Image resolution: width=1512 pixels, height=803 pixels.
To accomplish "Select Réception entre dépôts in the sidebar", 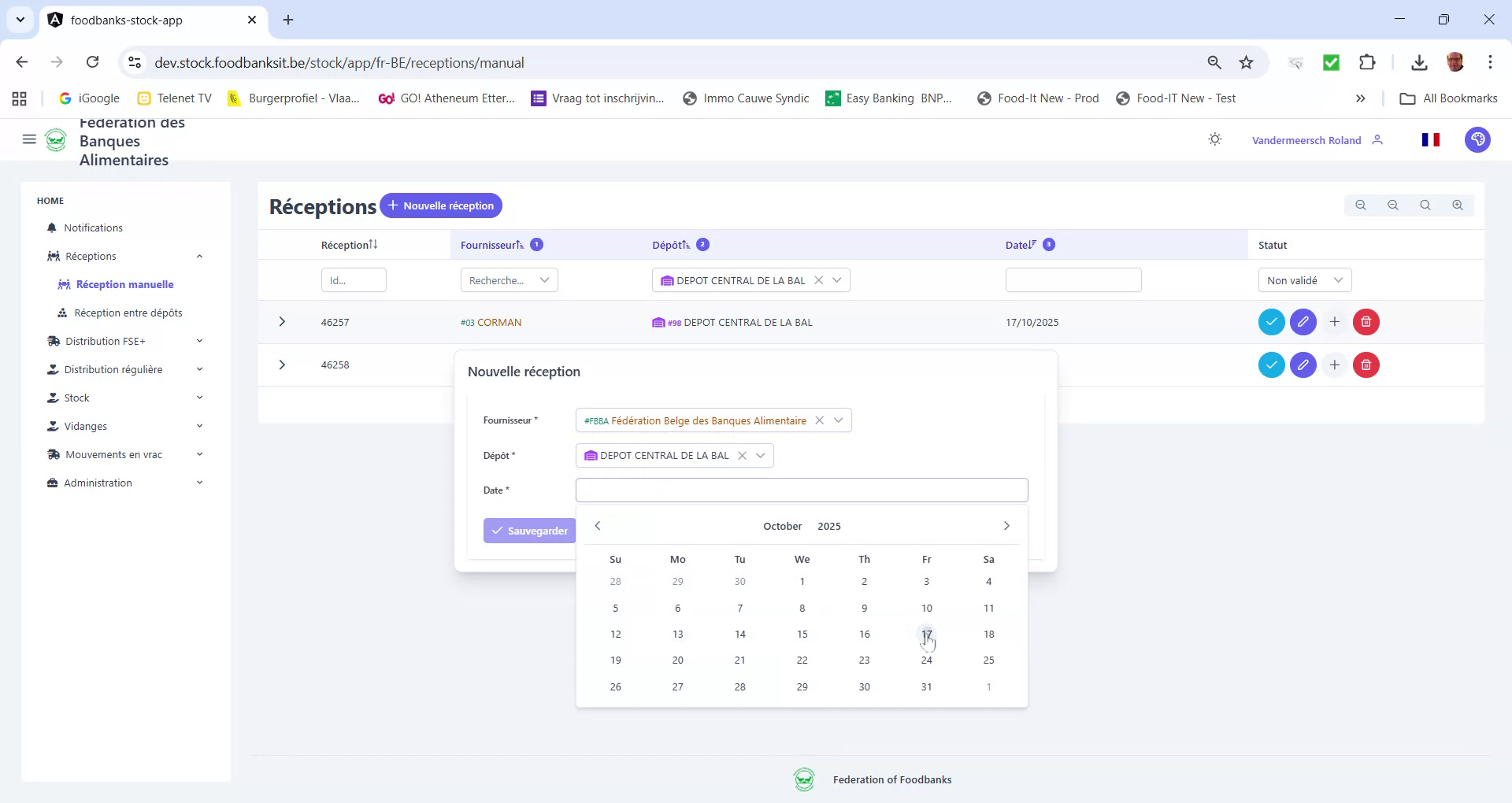I will pyautogui.click(x=128, y=313).
